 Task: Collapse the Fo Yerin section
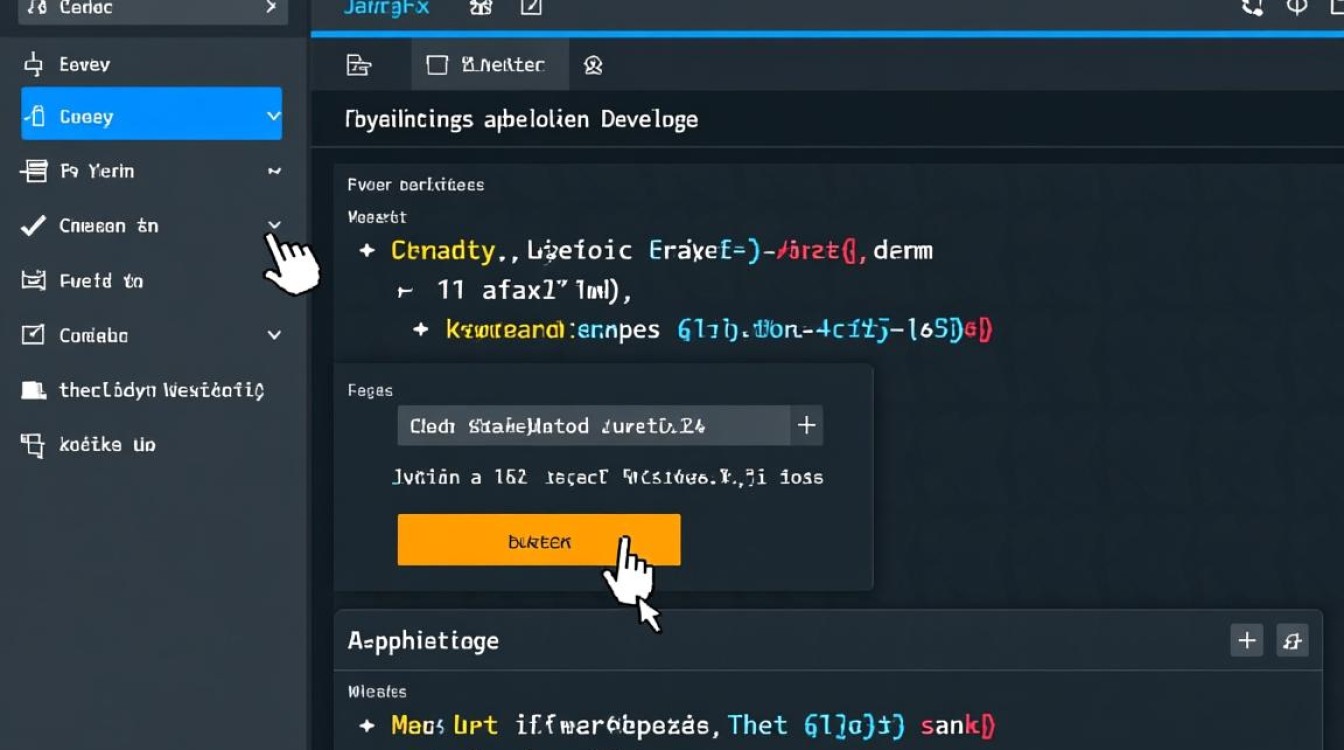pos(274,171)
